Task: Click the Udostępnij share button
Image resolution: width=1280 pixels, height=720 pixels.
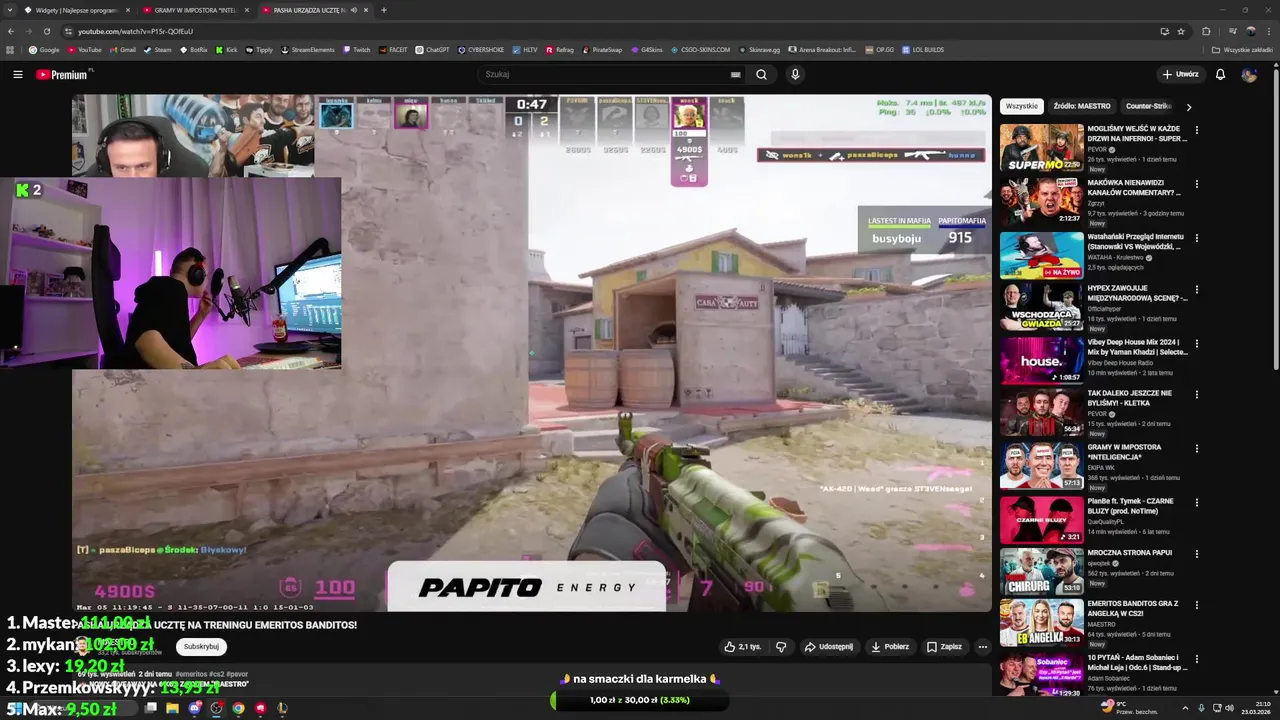Action: pyautogui.click(x=829, y=647)
